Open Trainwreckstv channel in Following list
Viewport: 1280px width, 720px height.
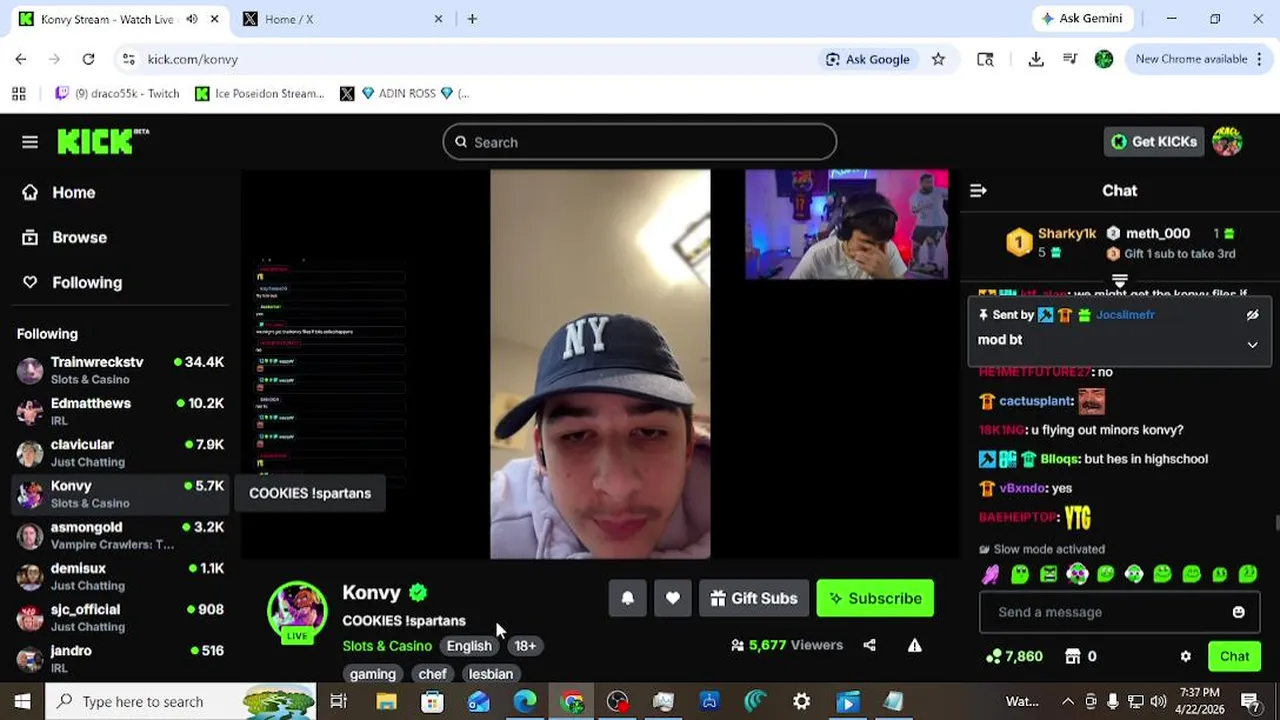[120, 370]
